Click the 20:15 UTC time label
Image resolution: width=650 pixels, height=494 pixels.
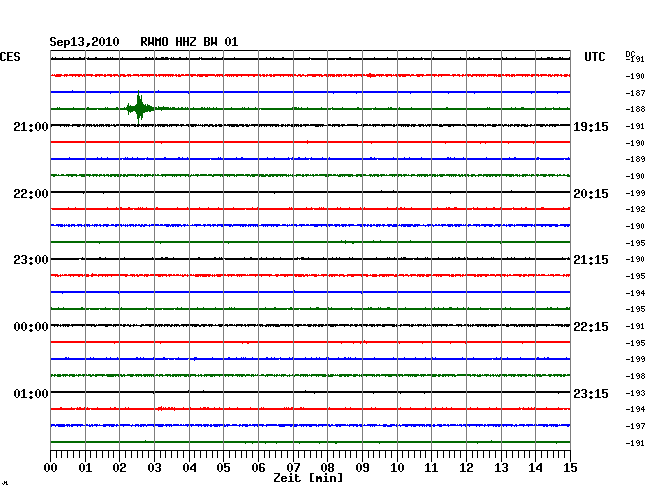[x=591, y=194]
